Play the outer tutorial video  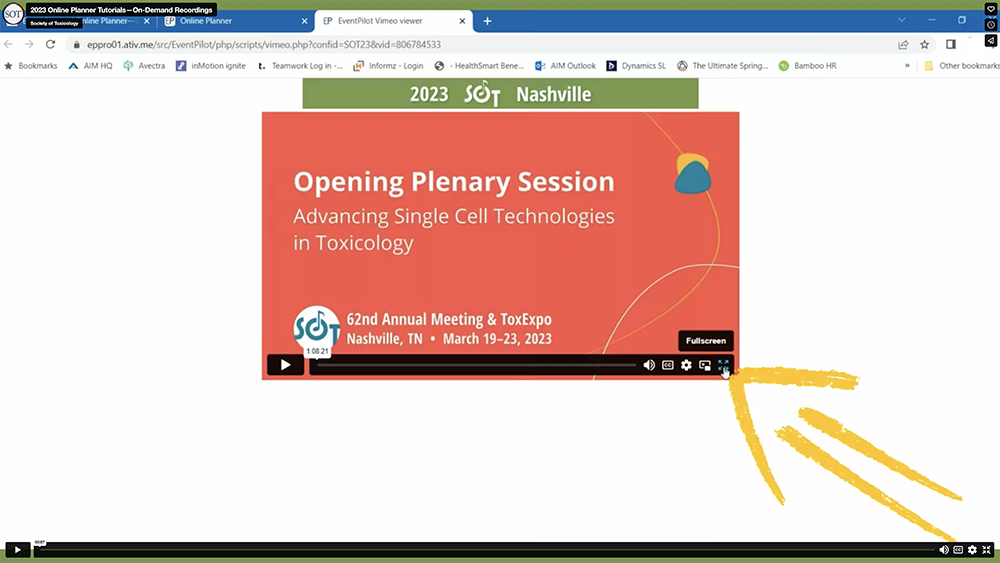(17, 550)
